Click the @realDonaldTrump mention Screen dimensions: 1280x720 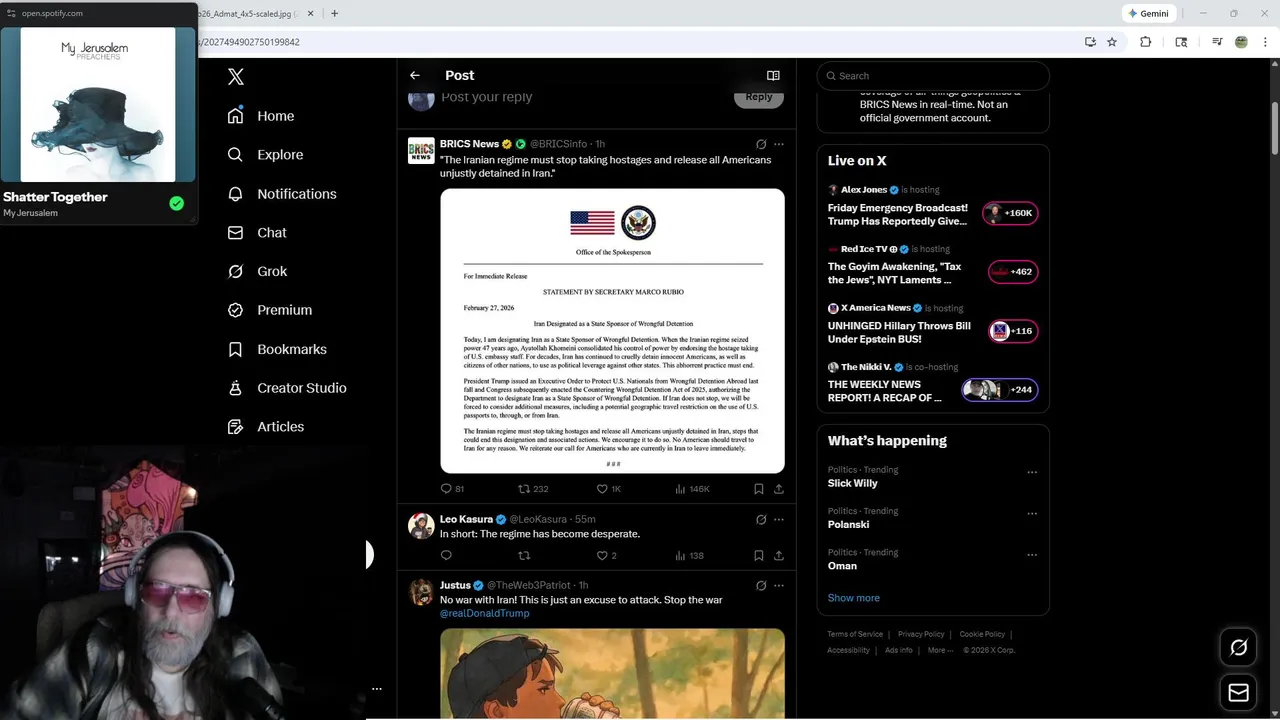point(485,613)
